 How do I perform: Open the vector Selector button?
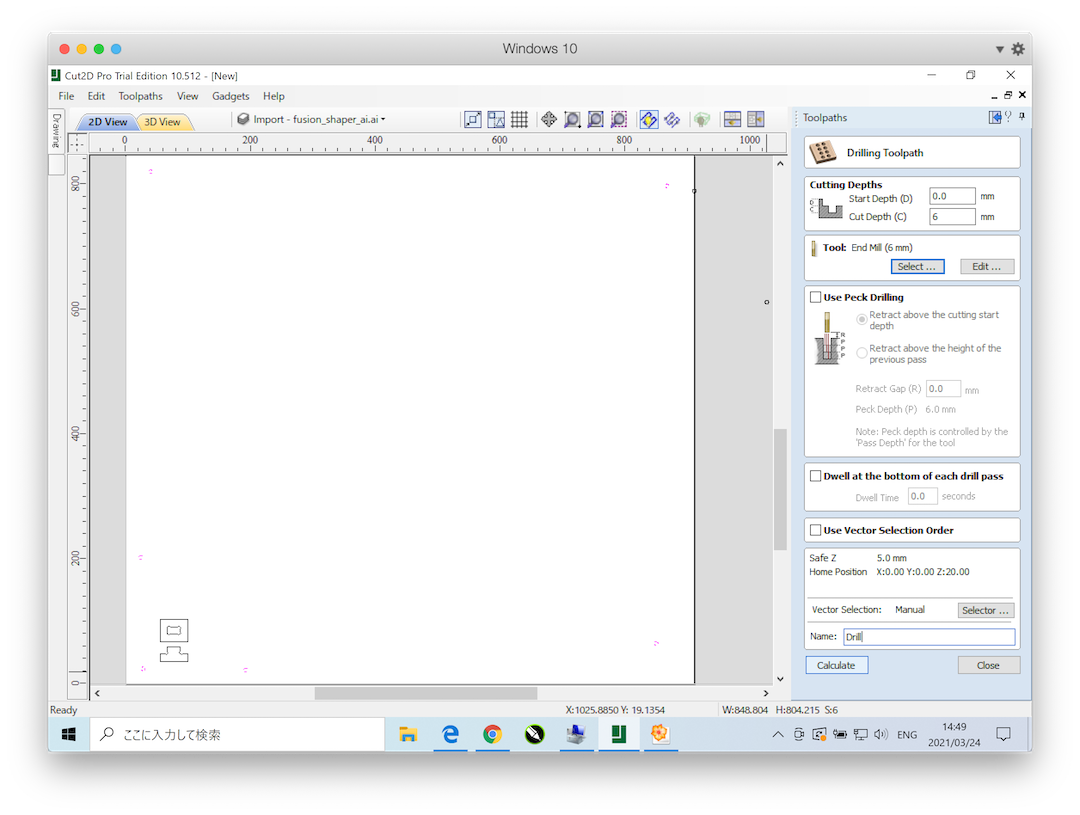986,610
